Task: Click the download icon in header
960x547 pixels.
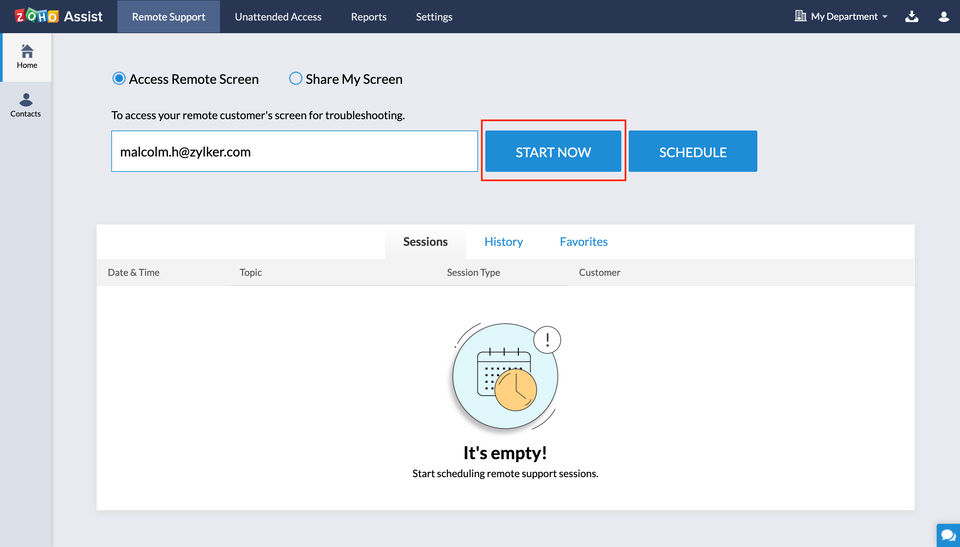Action: click(x=912, y=17)
